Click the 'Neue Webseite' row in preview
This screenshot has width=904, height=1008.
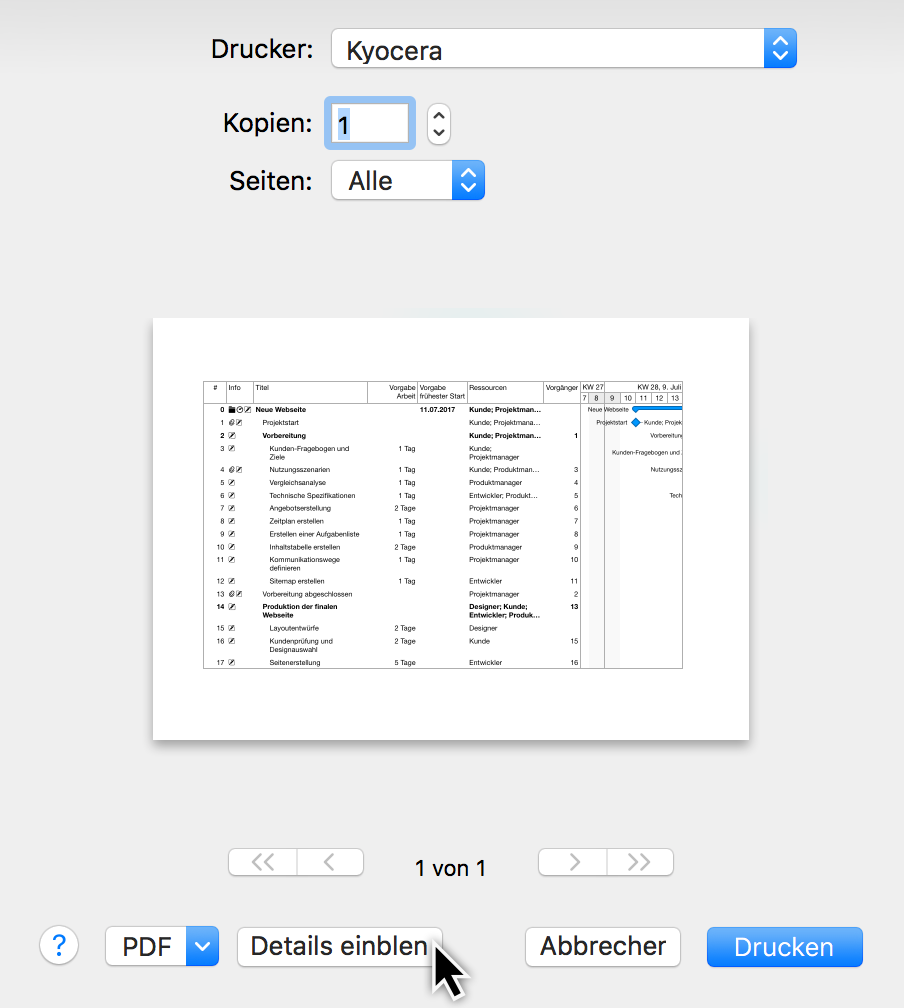pyautogui.click(x=281, y=409)
